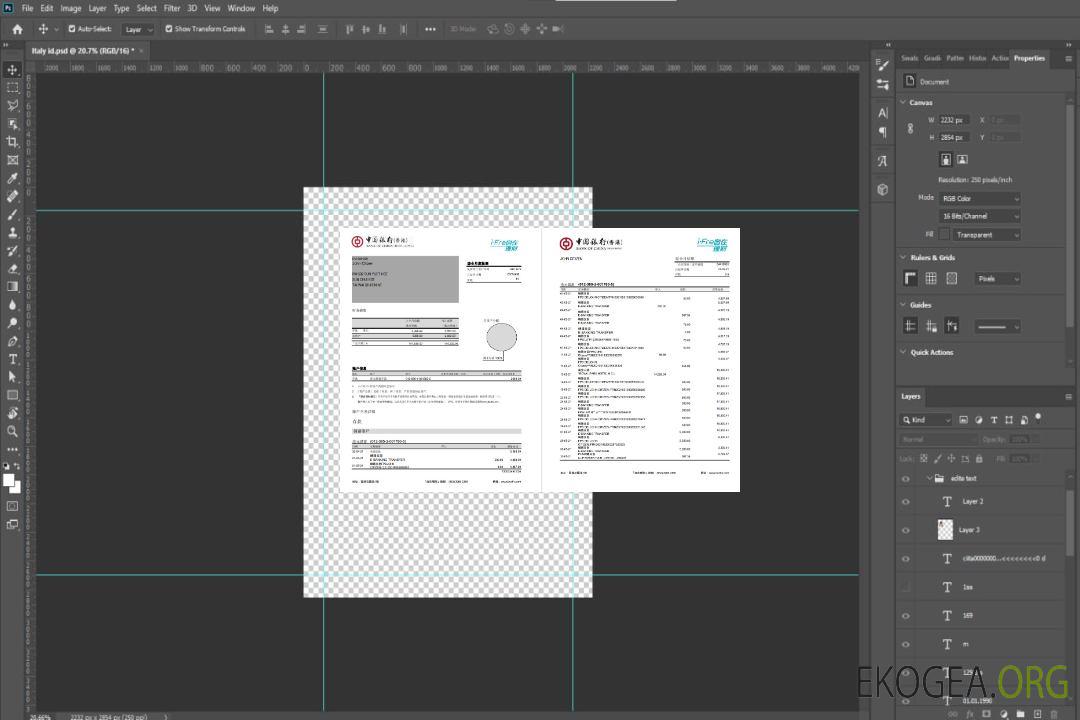Open the RGB Color mode dropdown
Screen dimensions: 1080x720
coord(979,198)
